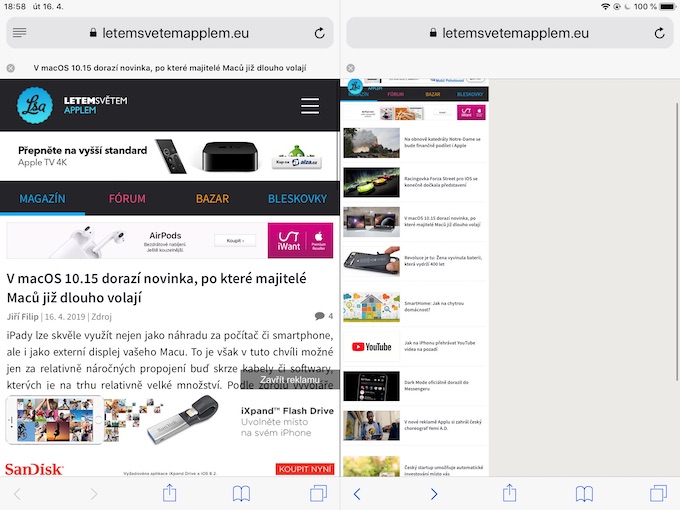The height and width of the screenshot is (510, 680).
Task: Show tabs overview in left pane
Action: coord(318,494)
